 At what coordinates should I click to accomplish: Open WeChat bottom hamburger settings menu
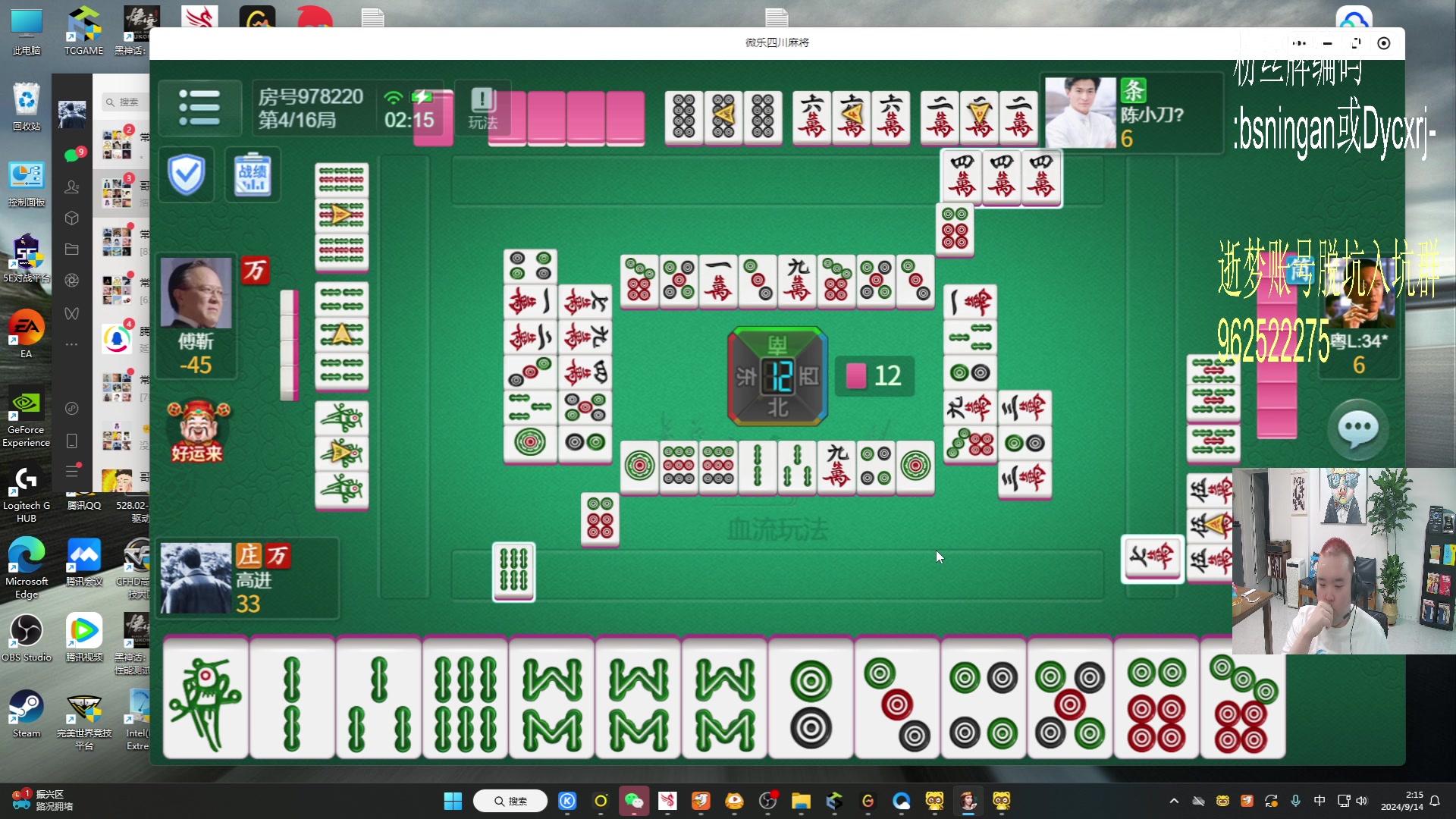(72, 472)
